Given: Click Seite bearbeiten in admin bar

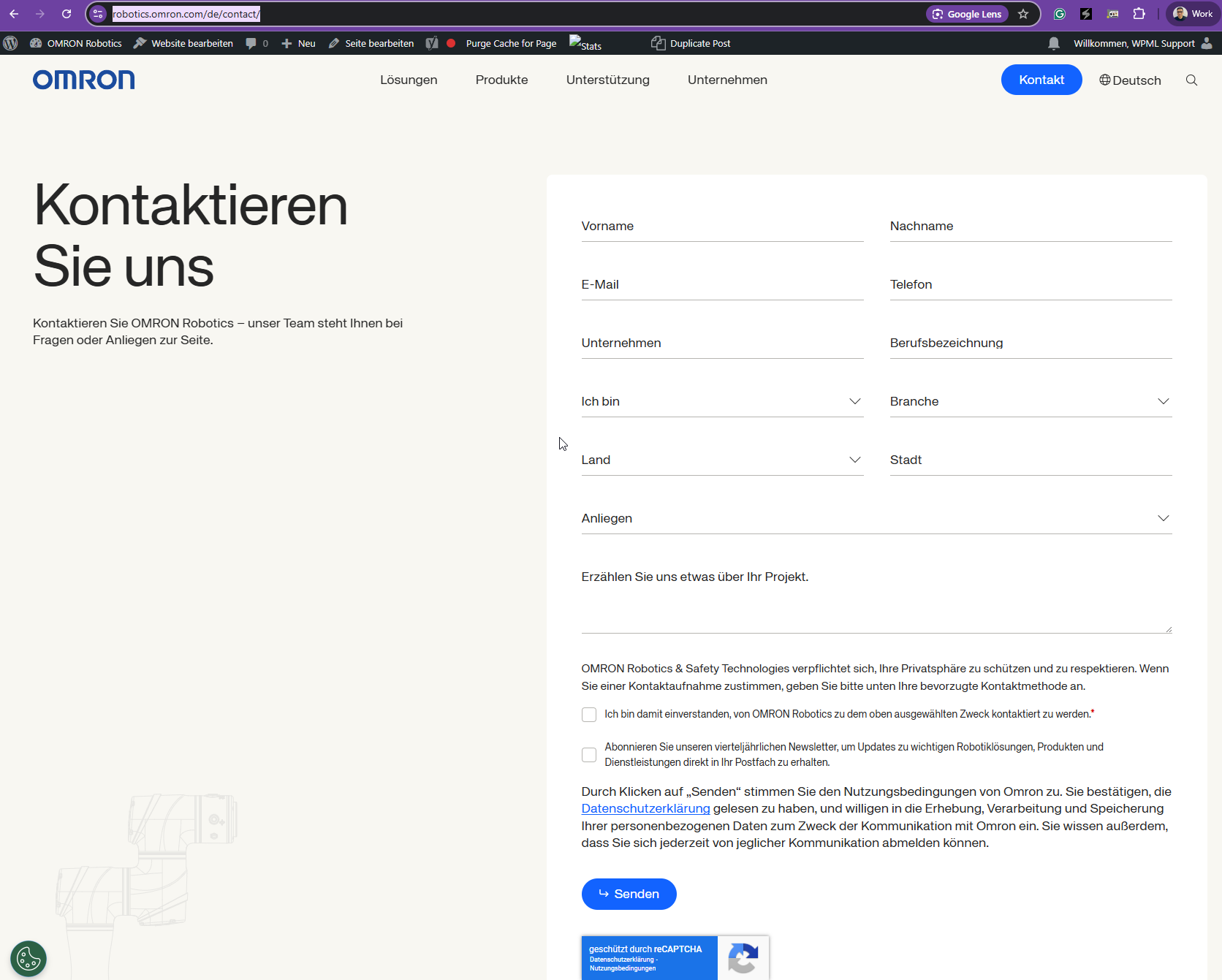Looking at the screenshot, I should click(x=371, y=43).
